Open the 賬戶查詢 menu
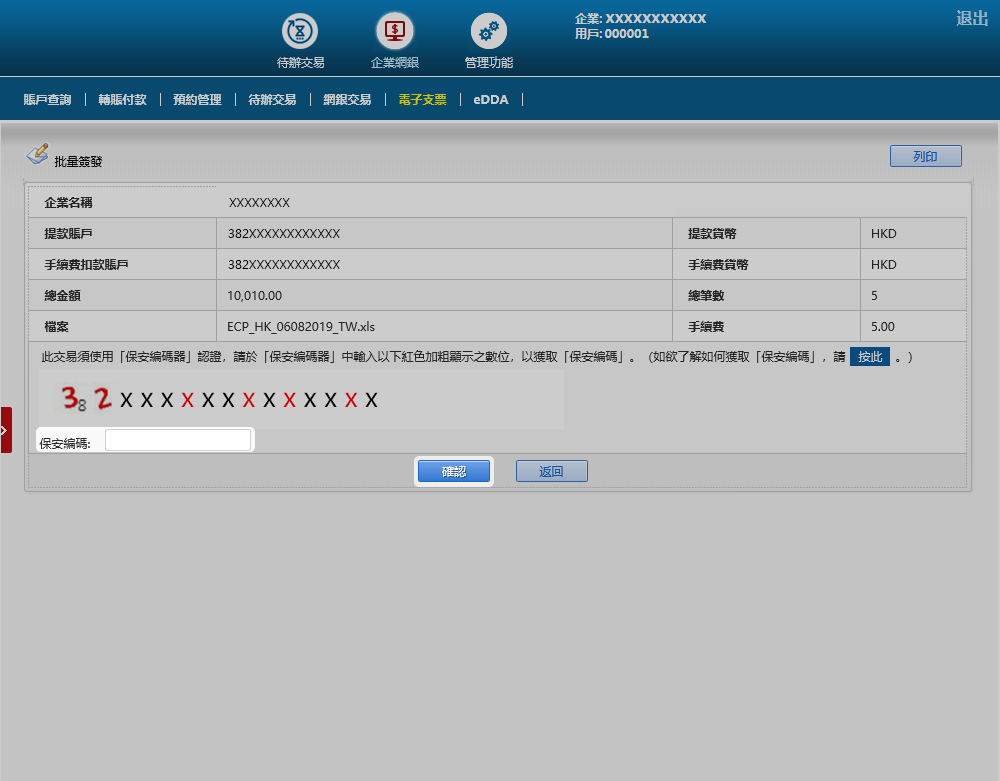This screenshot has height=781, width=1000. point(47,100)
